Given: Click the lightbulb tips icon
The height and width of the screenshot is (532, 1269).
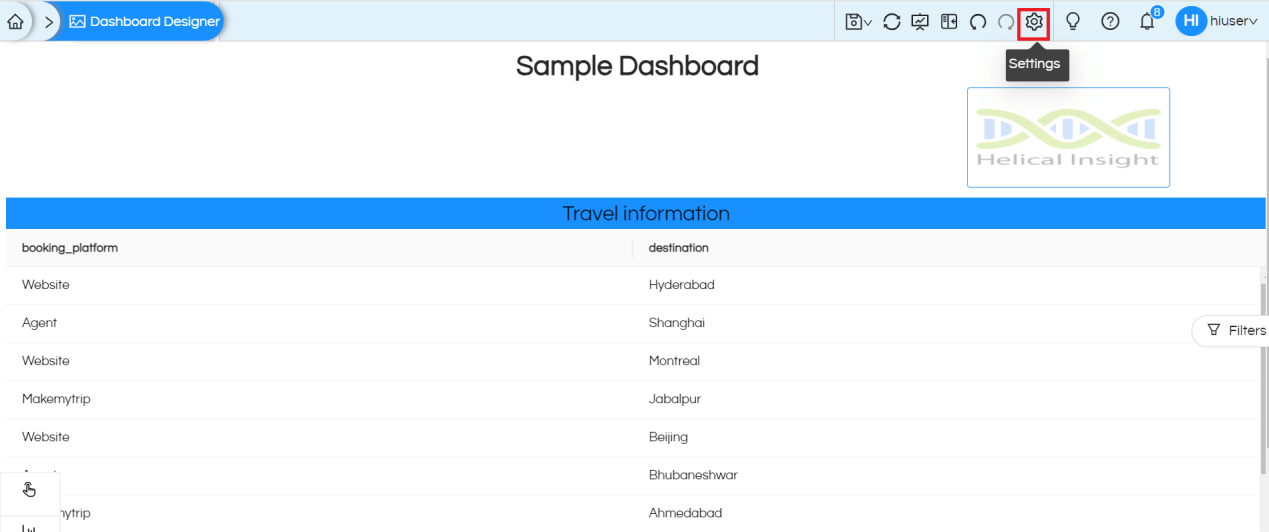Looking at the screenshot, I should click(1073, 21).
